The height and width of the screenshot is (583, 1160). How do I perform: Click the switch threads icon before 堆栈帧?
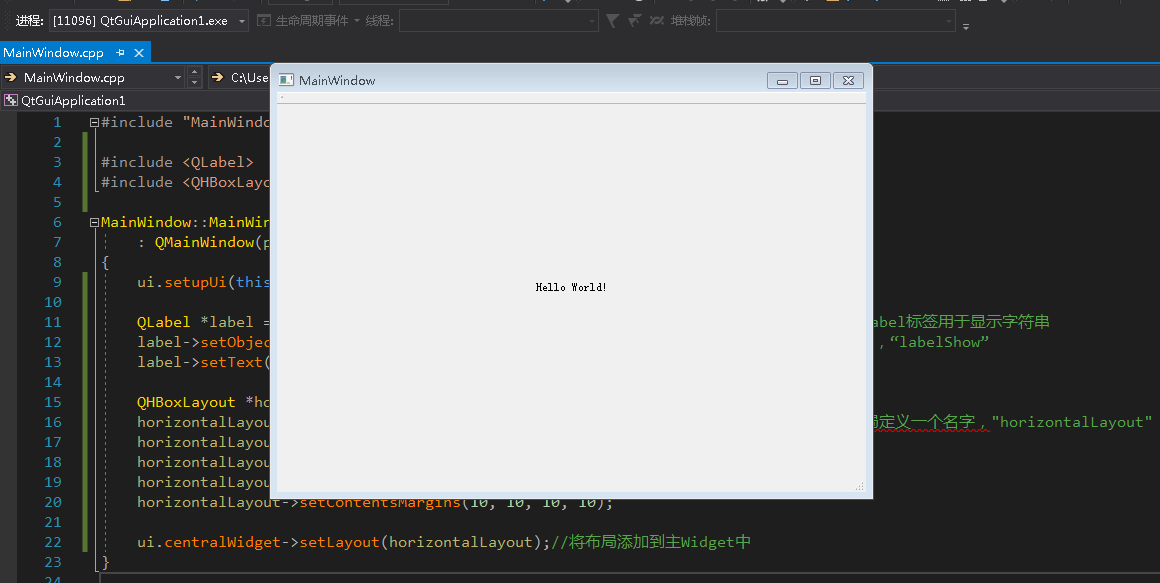click(656, 21)
